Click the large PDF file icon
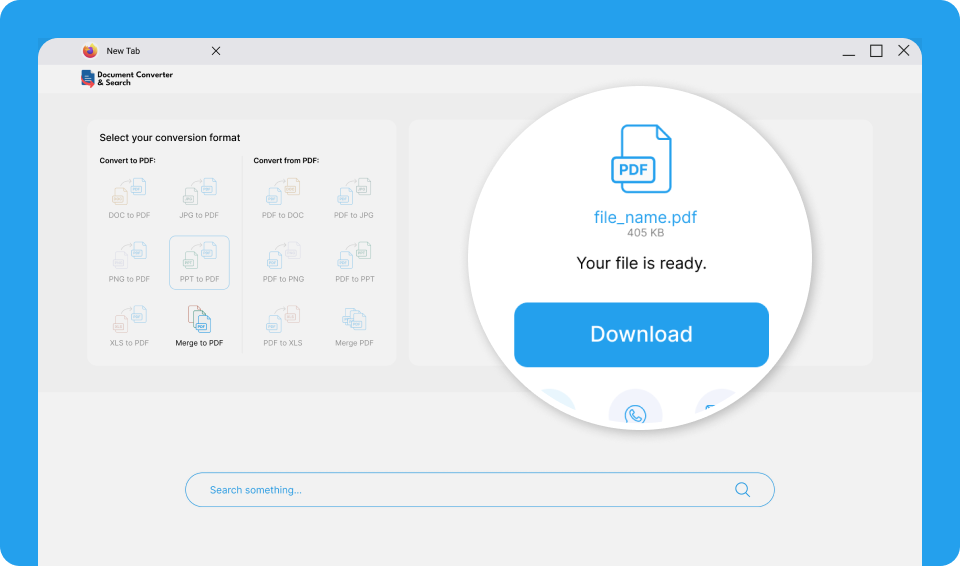Screen dimensions: 960x566 click(x=641, y=159)
